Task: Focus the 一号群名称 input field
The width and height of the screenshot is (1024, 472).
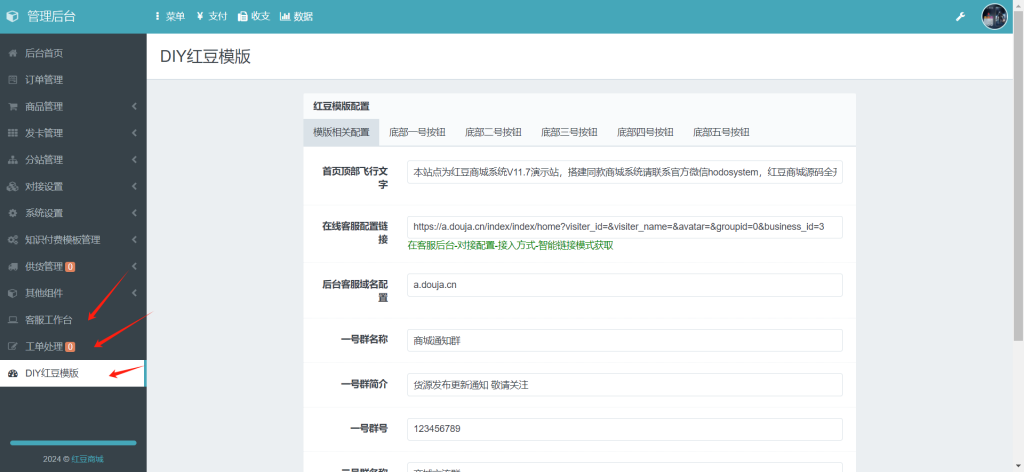Action: pyautogui.click(x=624, y=340)
